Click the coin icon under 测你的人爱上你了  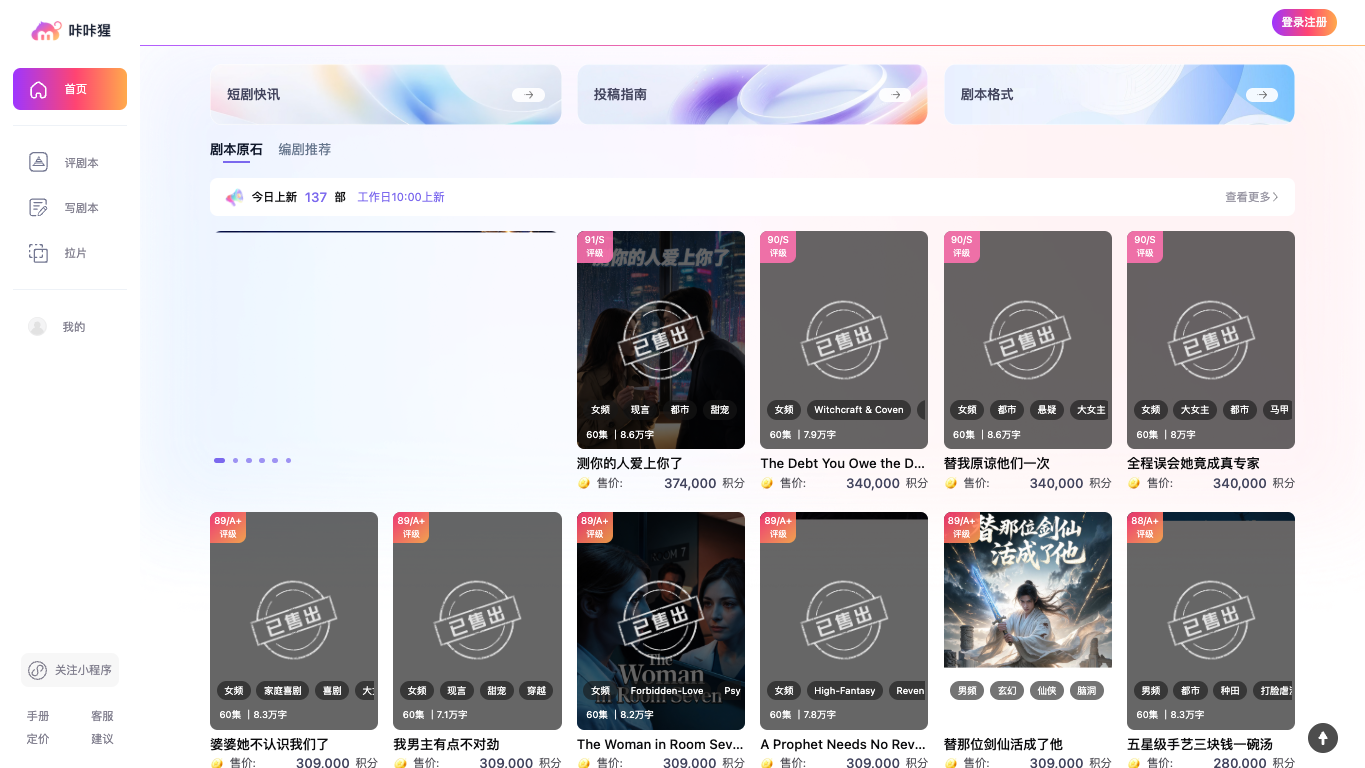[584, 483]
